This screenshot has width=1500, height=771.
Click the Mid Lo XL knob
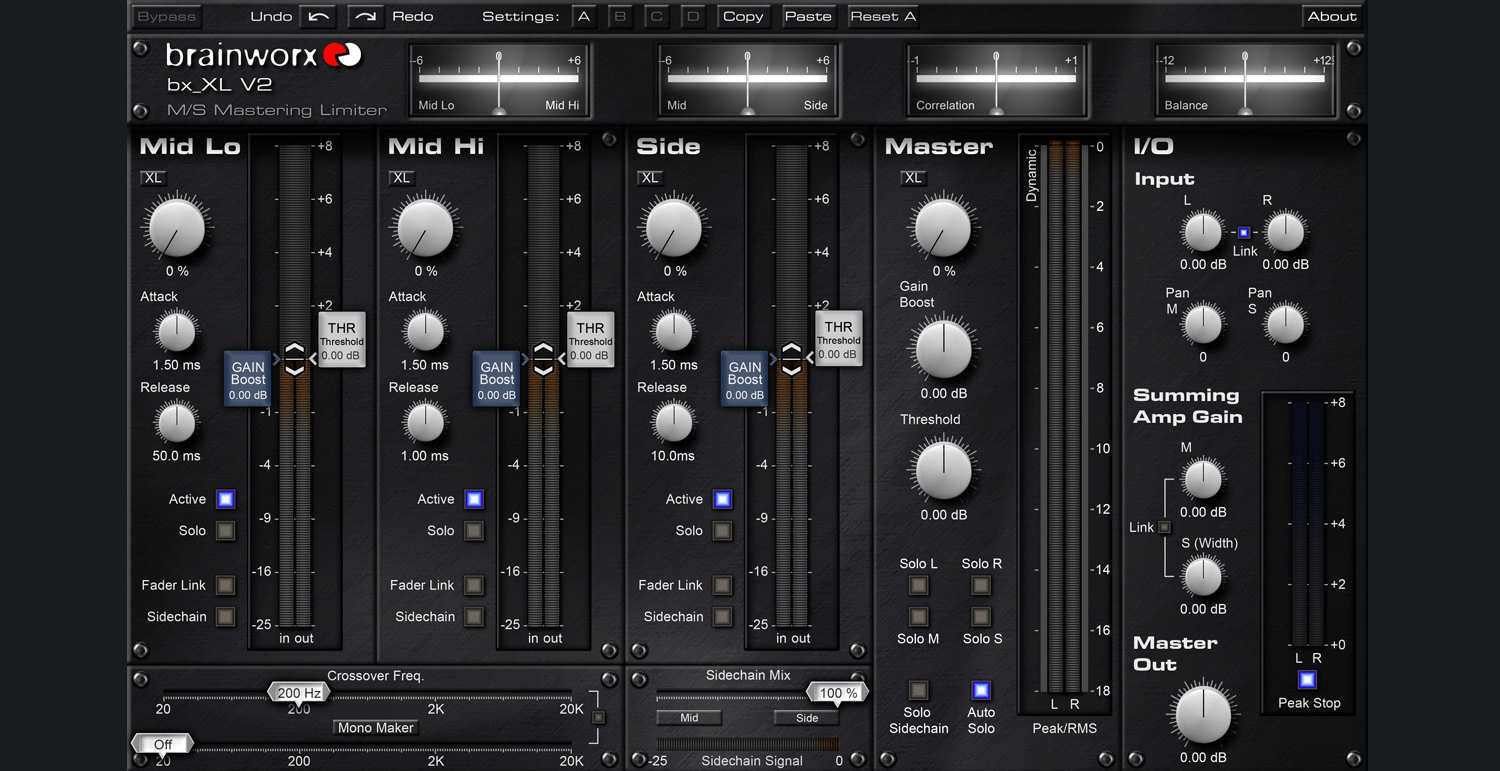click(177, 227)
